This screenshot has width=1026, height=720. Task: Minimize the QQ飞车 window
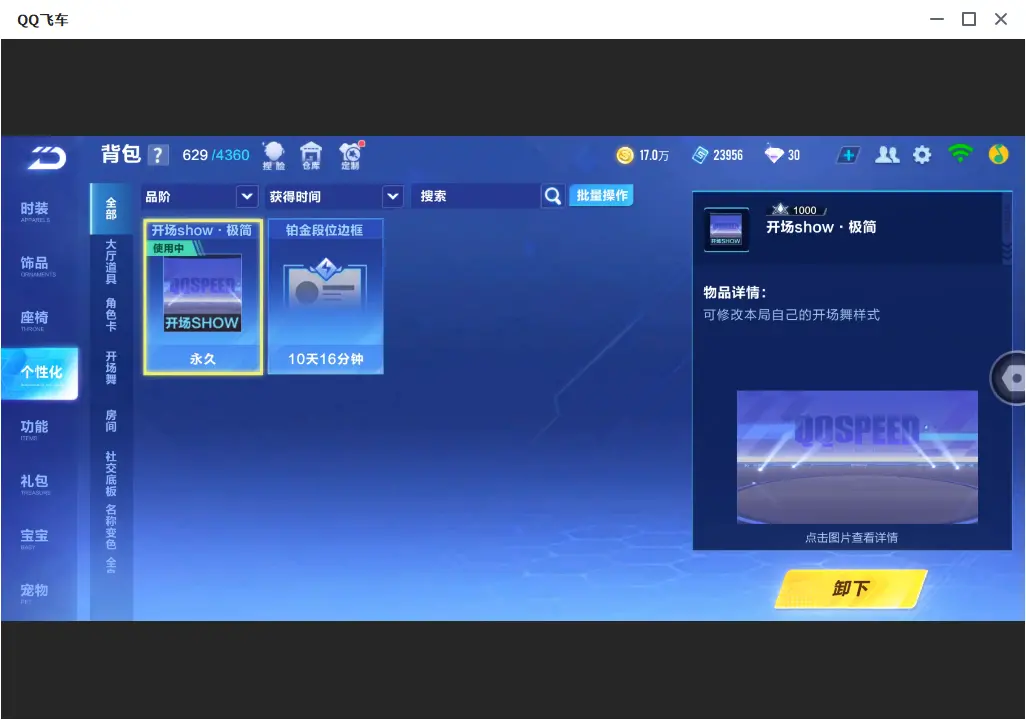pyautogui.click(x=937, y=20)
